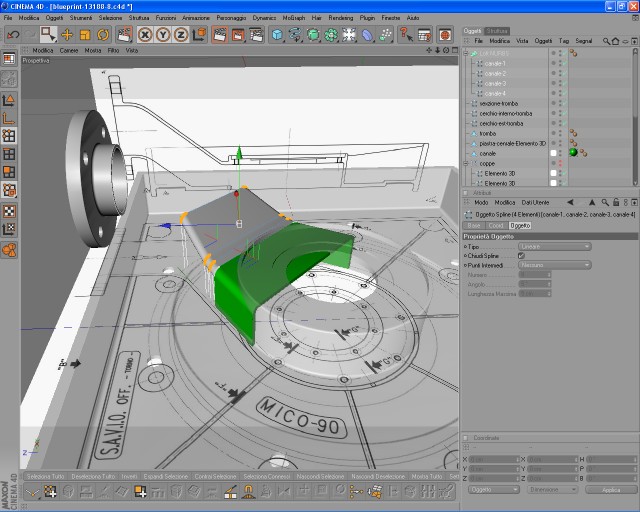
Task: Open the MoGraph menu
Action: [294, 18]
